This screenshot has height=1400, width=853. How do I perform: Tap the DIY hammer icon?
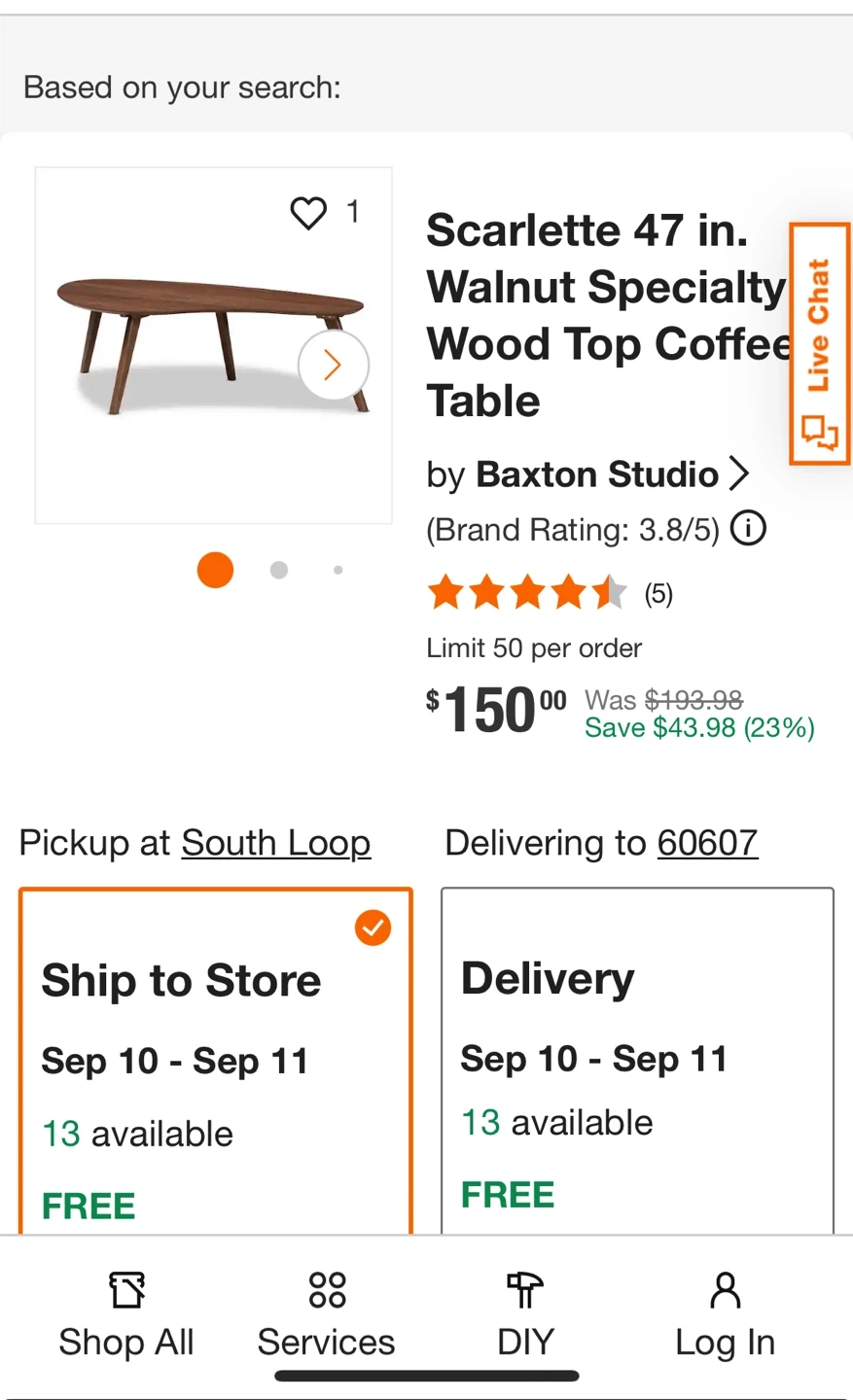tap(525, 1291)
